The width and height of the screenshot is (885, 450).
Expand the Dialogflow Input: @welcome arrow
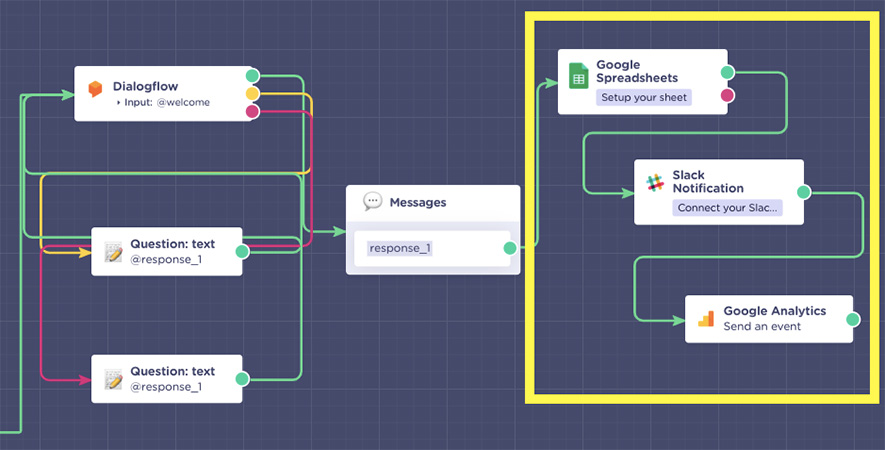point(119,103)
